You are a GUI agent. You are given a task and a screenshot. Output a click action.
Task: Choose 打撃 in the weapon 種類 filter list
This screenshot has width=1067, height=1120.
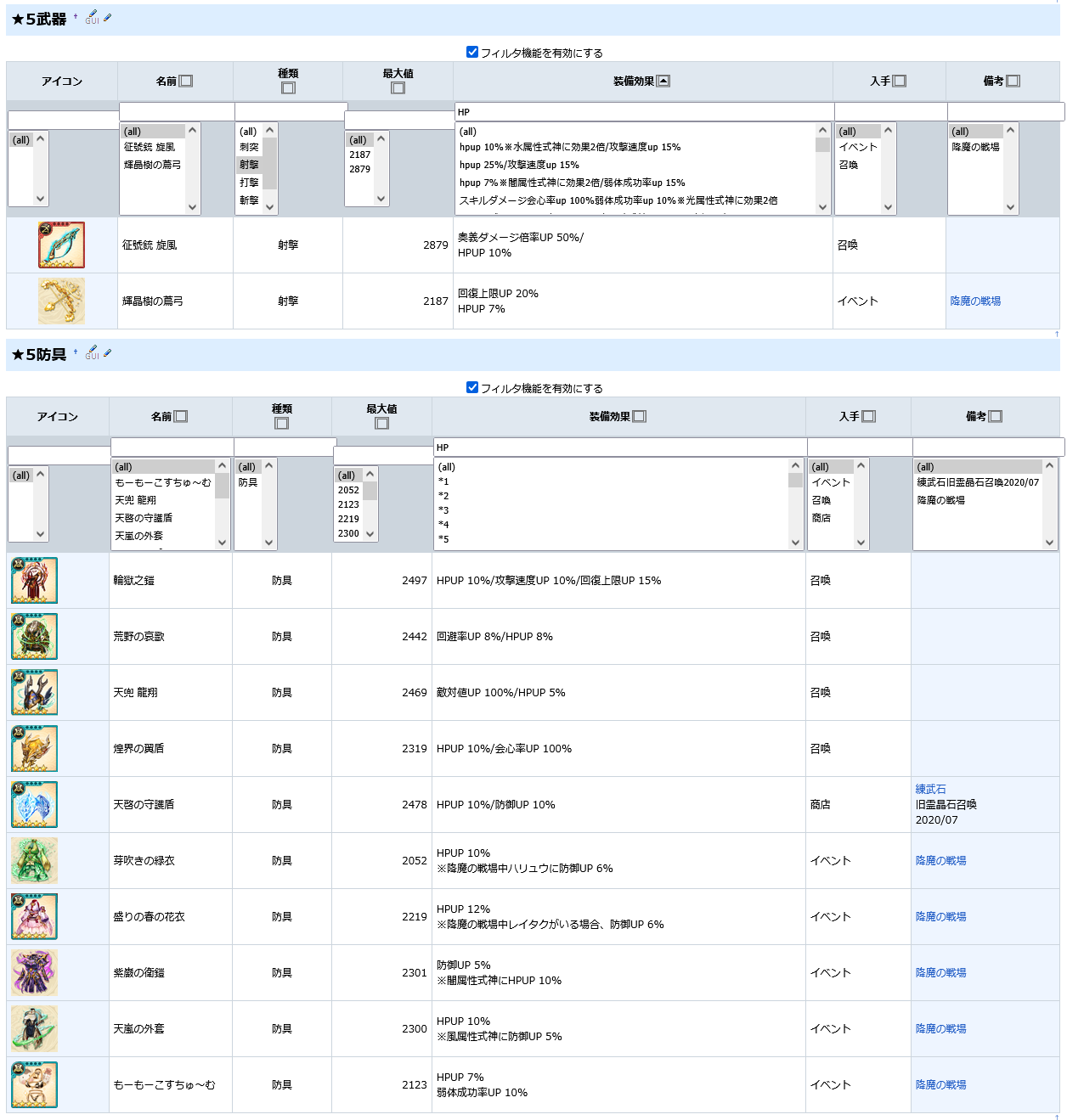tap(249, 183)
